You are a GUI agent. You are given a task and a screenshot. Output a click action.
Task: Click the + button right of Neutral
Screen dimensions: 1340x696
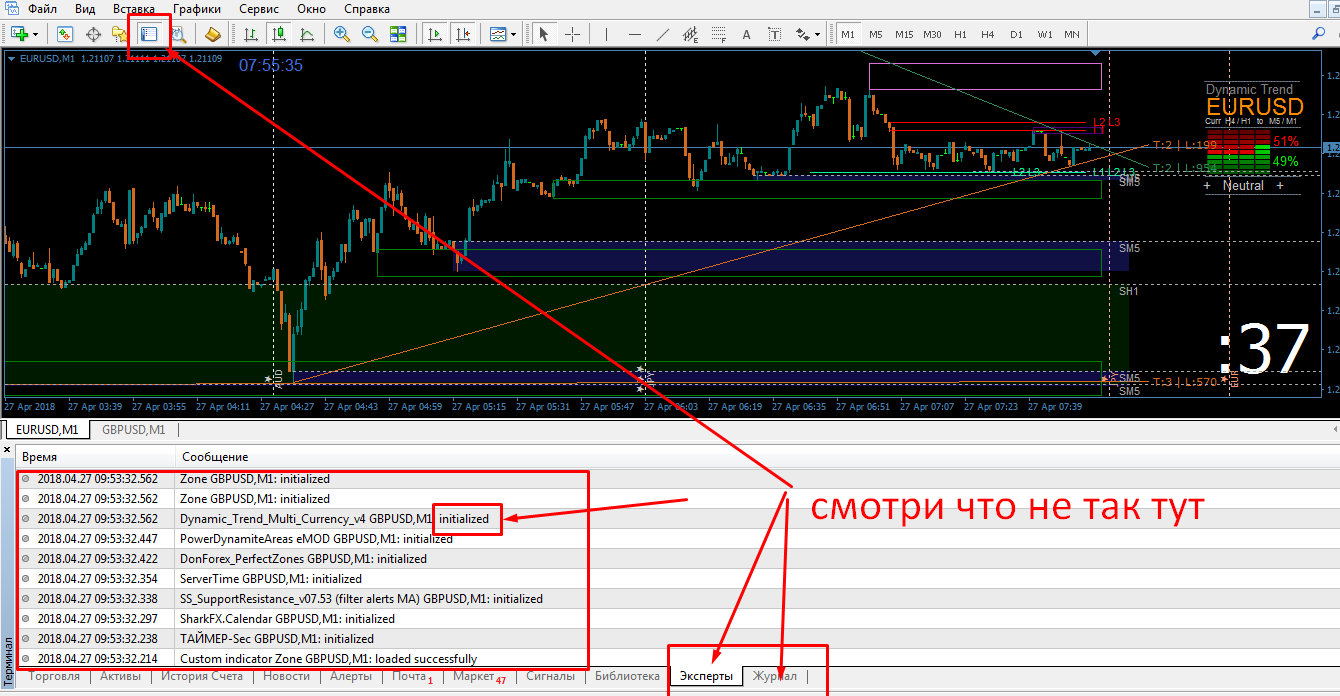[1278, 185]
